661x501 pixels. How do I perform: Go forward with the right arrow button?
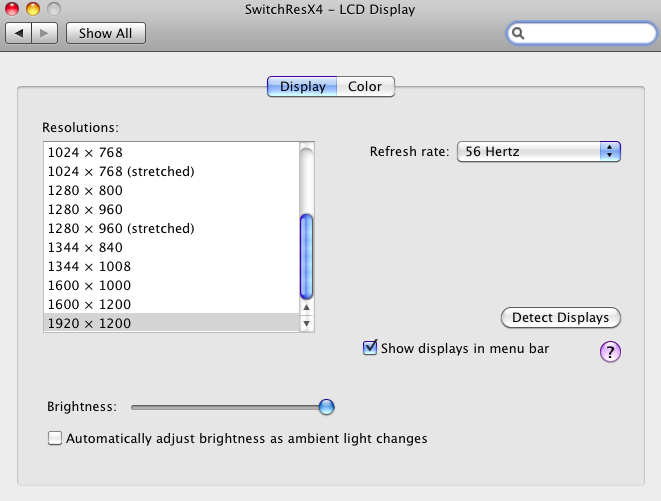click(44, 33)
